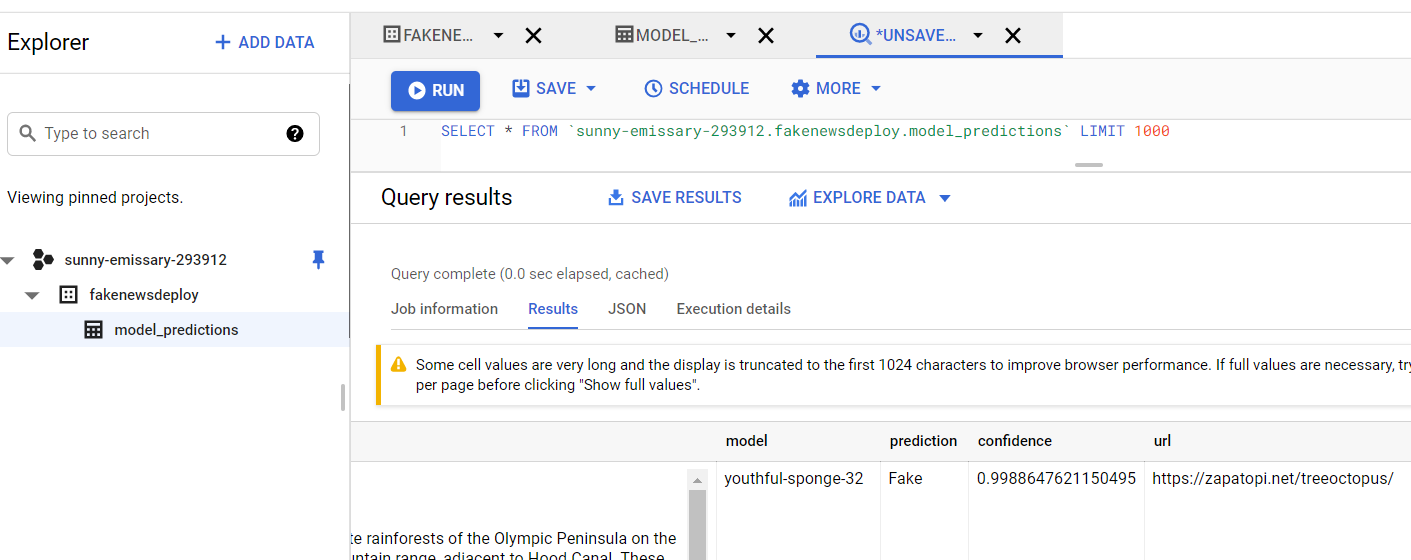1411x560 pixels.
Task: Close the MODEL_... tab
Action: pos(766,35)
